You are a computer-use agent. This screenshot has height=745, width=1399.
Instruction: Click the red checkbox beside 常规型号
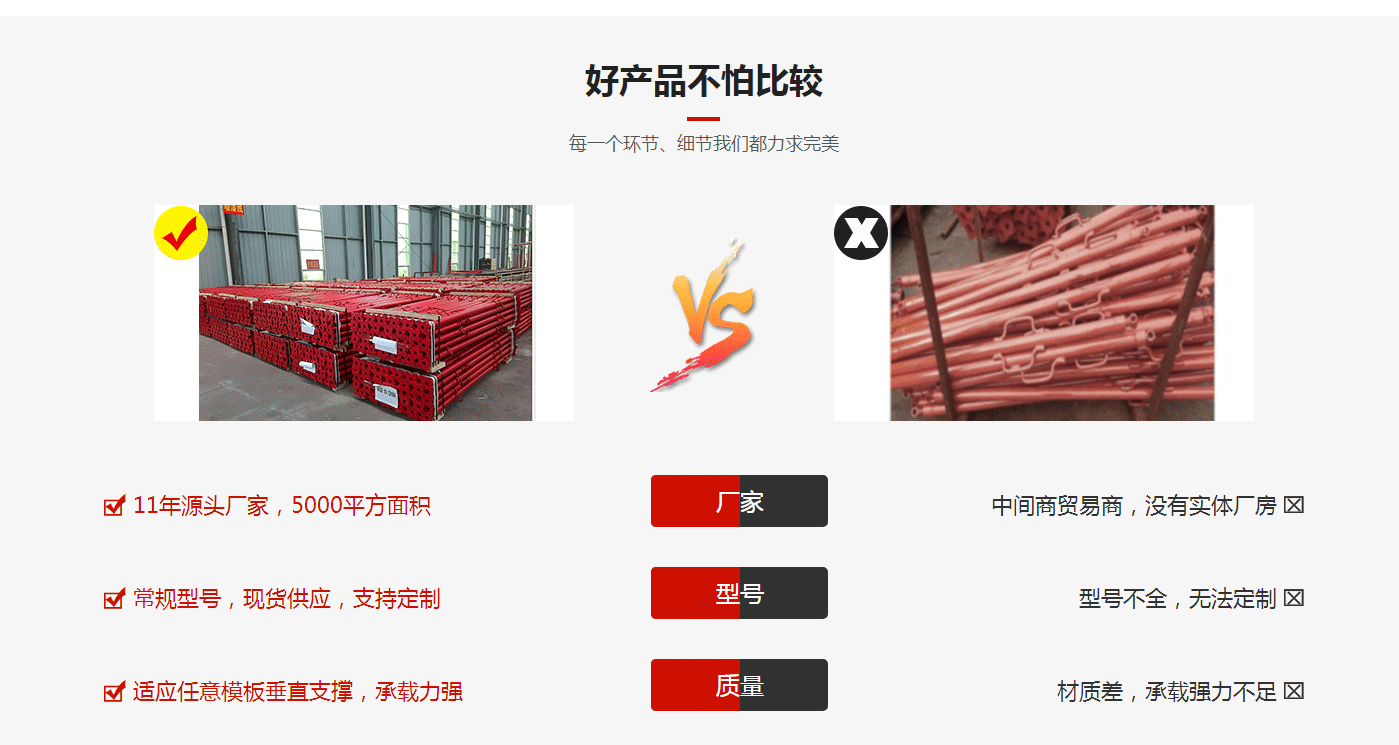click(114, 599)
